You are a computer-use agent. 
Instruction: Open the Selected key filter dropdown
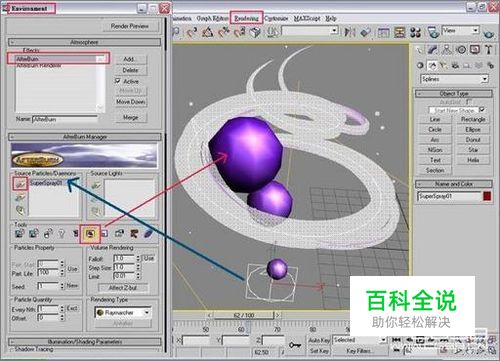(x=360, y=340)
